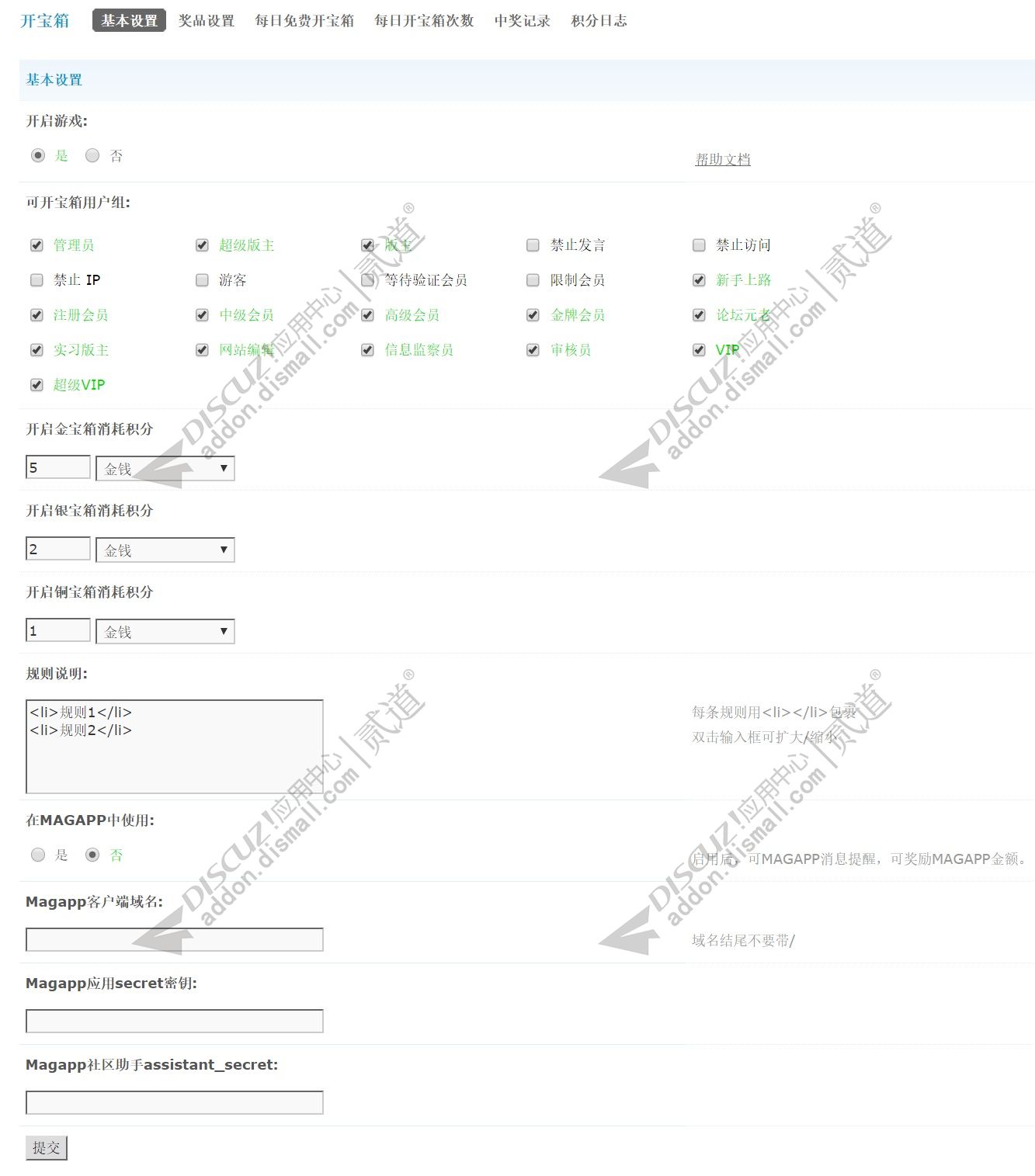
Task: View the 积分日志 tab
Action: coord(599,21)
